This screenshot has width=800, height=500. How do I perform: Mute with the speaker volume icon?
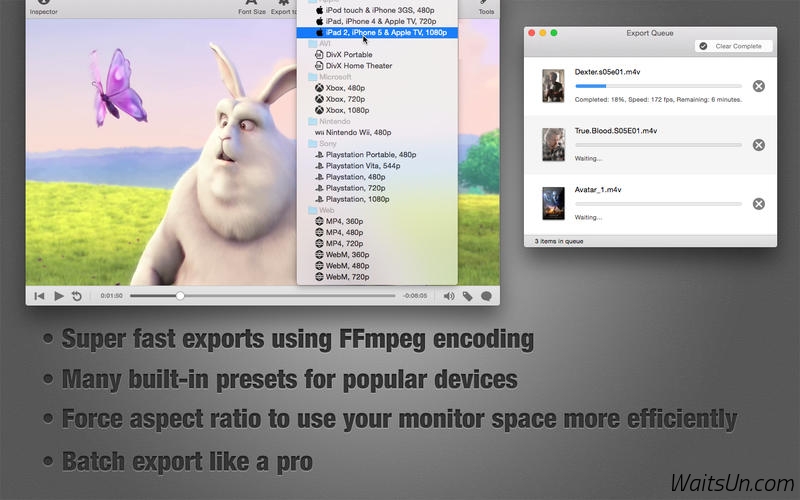tap(449, 296)
